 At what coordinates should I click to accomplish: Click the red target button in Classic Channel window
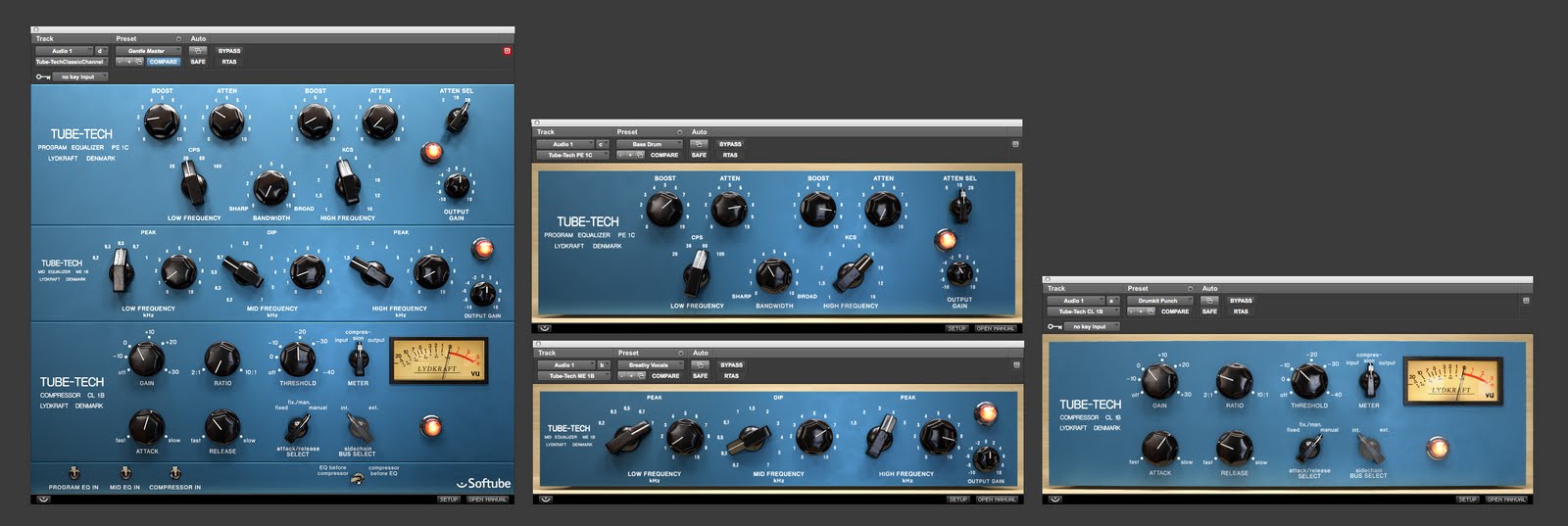coord(507,51)
